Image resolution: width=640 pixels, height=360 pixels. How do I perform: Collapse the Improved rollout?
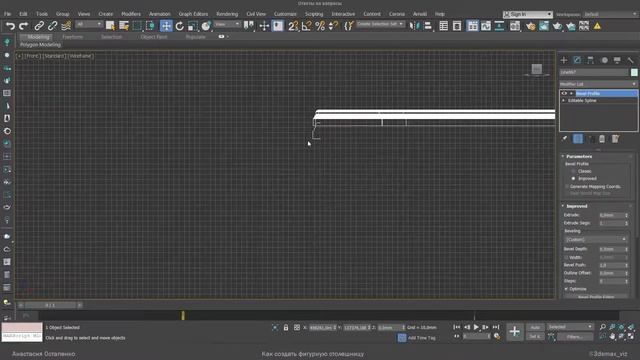click(577, 206)
